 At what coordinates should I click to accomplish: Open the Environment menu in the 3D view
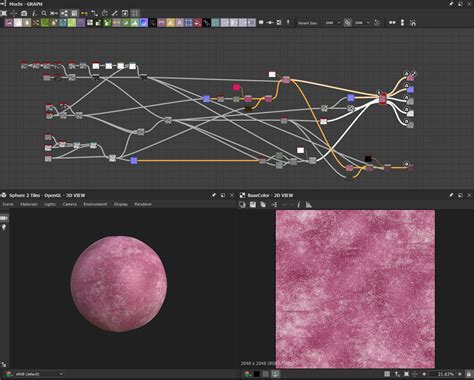coord(95,204)
